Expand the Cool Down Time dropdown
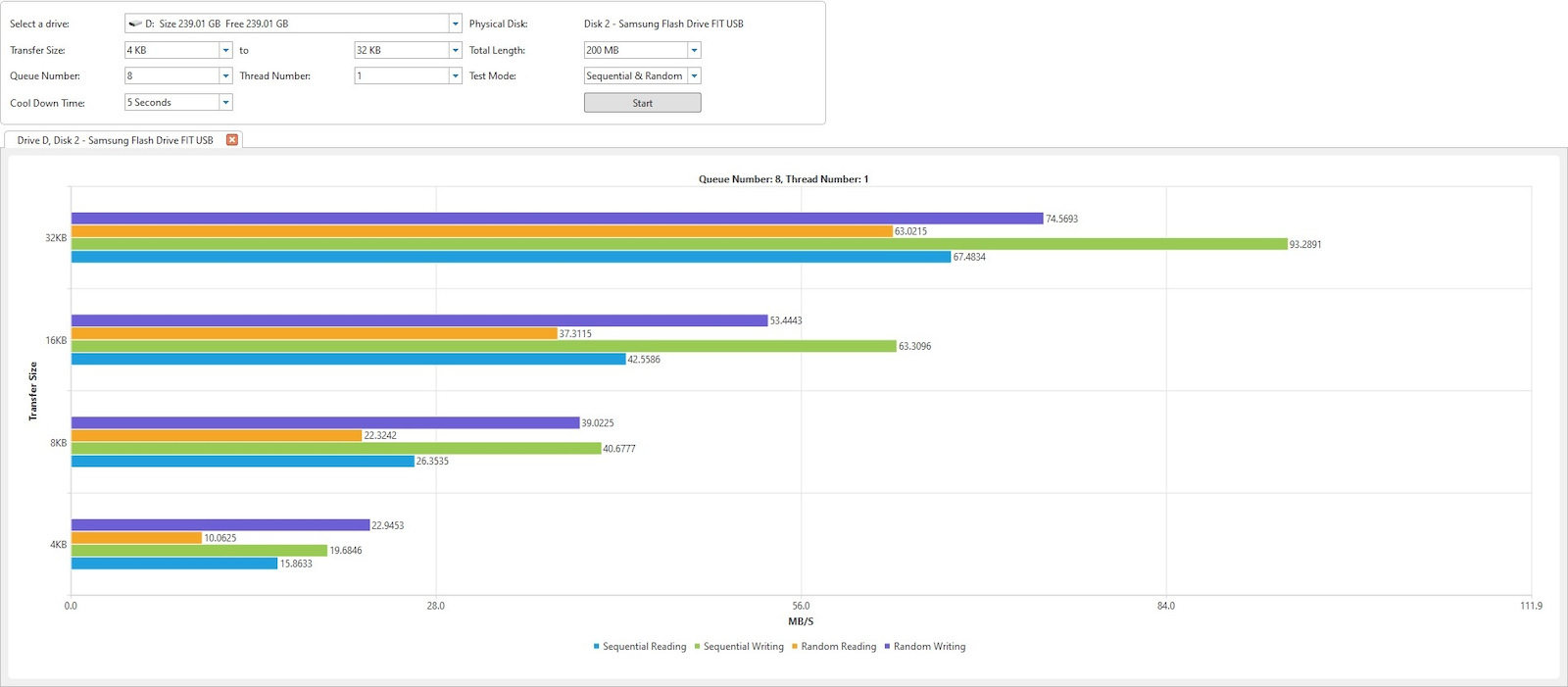The height and width of the screenshot is (687, 1568). (225, 102)
